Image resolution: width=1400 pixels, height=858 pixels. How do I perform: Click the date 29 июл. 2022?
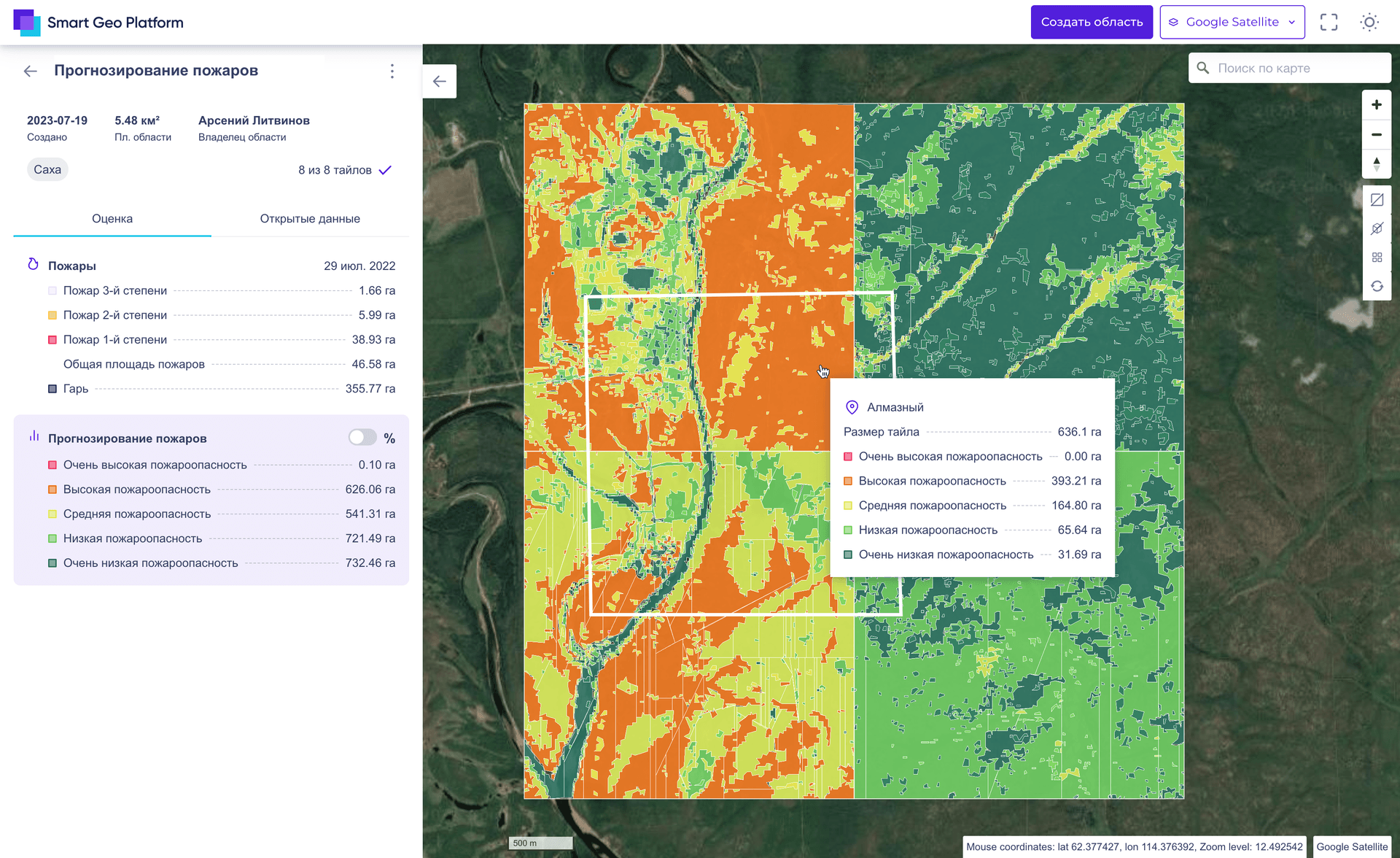point(359,266)
